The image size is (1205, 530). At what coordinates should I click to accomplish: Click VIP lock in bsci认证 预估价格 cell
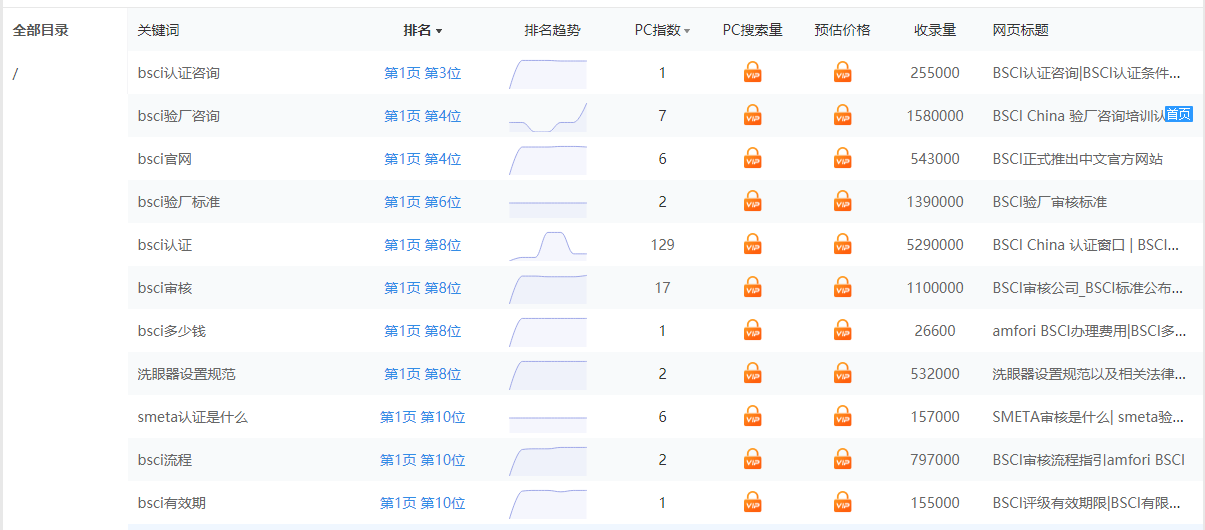843,244
